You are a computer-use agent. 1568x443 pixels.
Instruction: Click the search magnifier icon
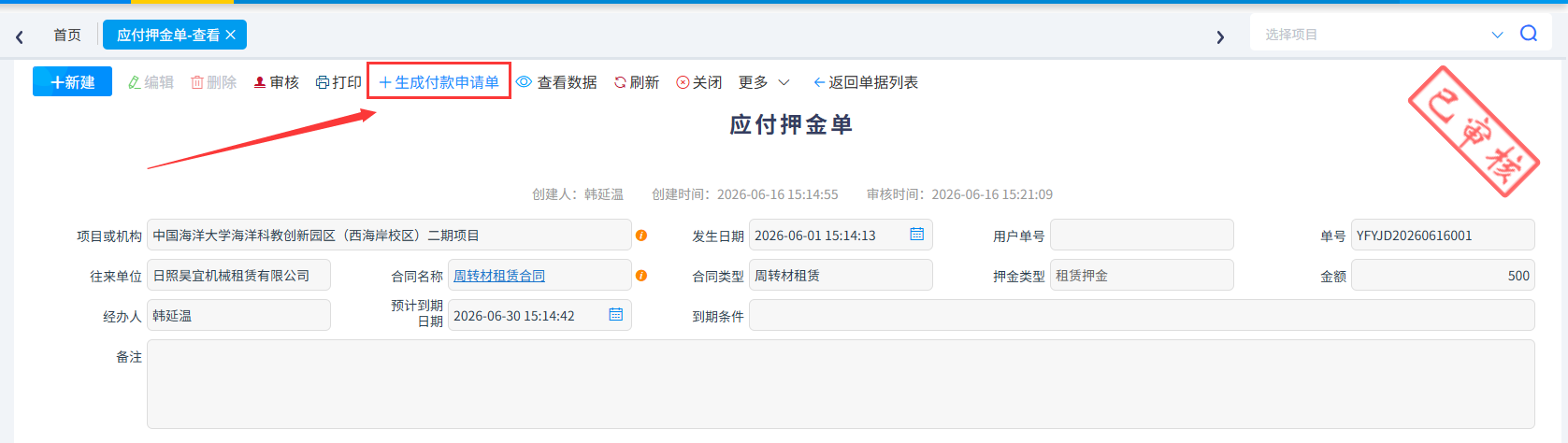point(1529,34)
